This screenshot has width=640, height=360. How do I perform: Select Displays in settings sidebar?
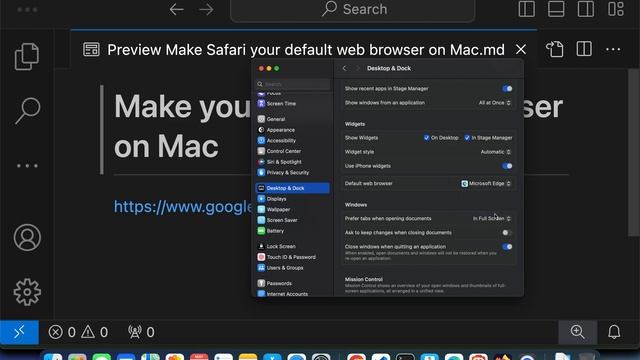293,199
